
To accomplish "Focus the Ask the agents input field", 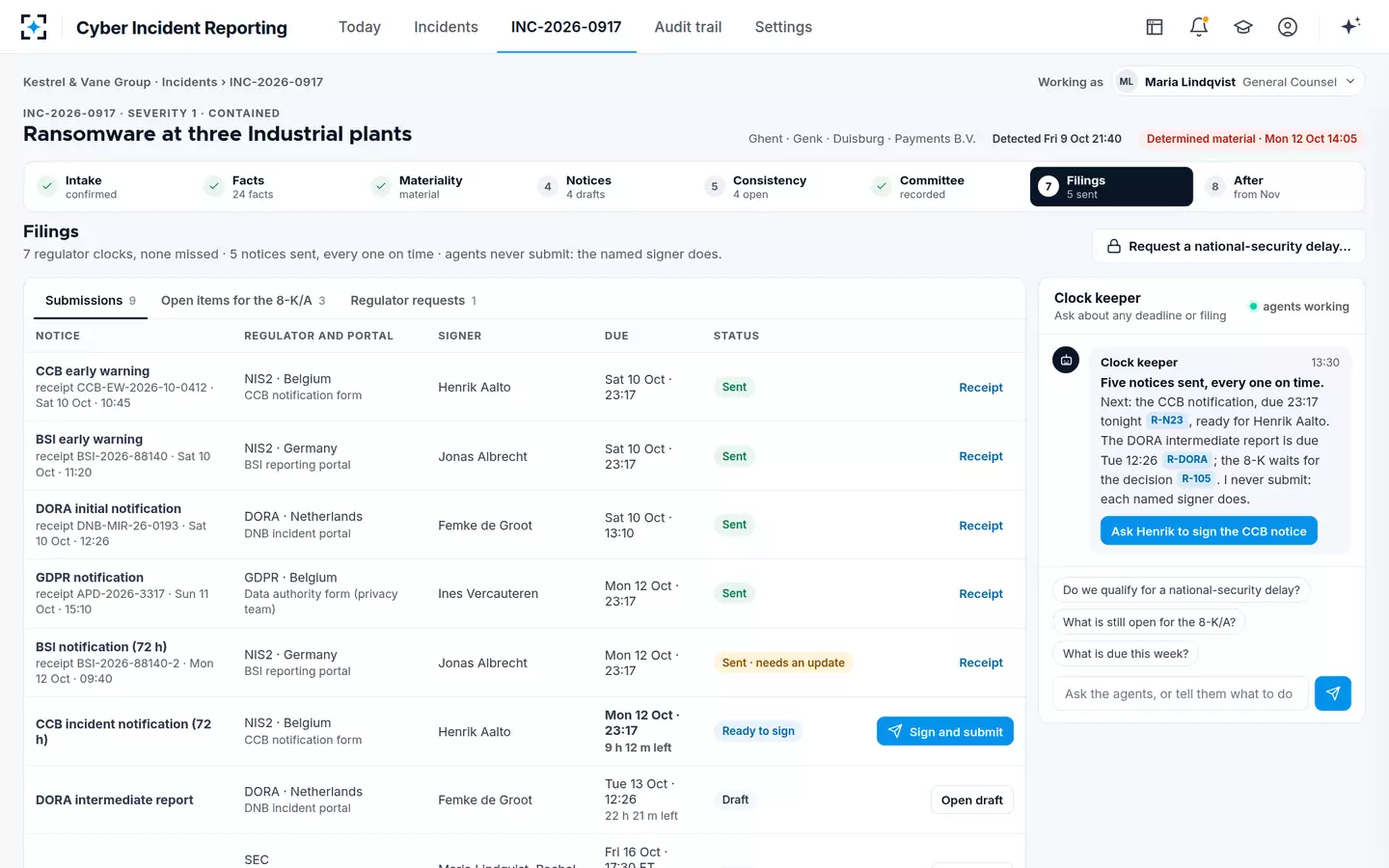I will [1180, 693].
